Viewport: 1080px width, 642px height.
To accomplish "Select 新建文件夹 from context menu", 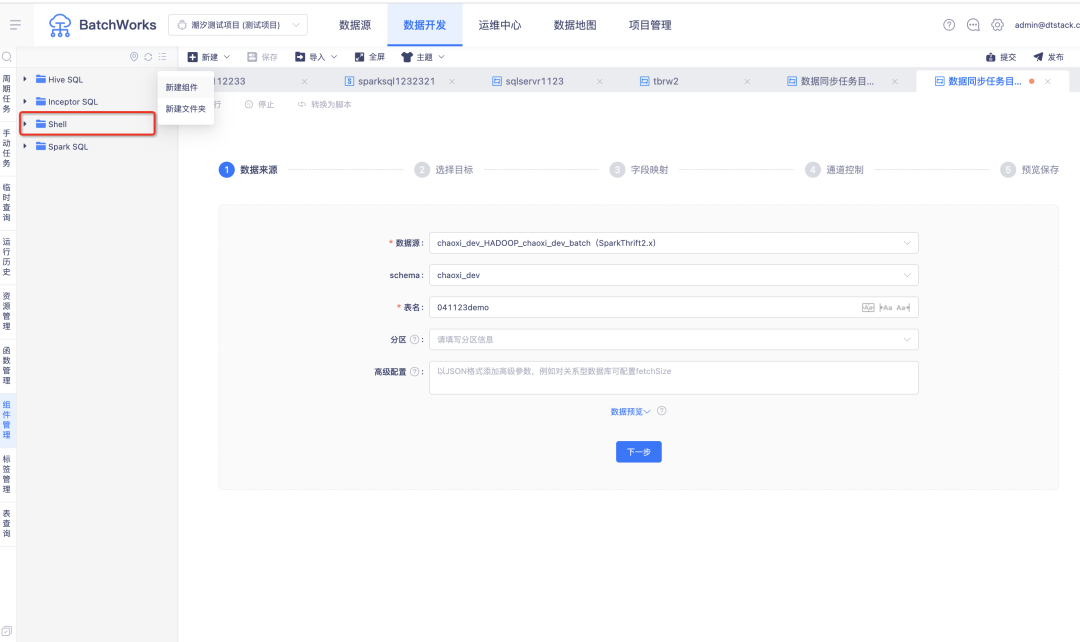I will (185, 109).
